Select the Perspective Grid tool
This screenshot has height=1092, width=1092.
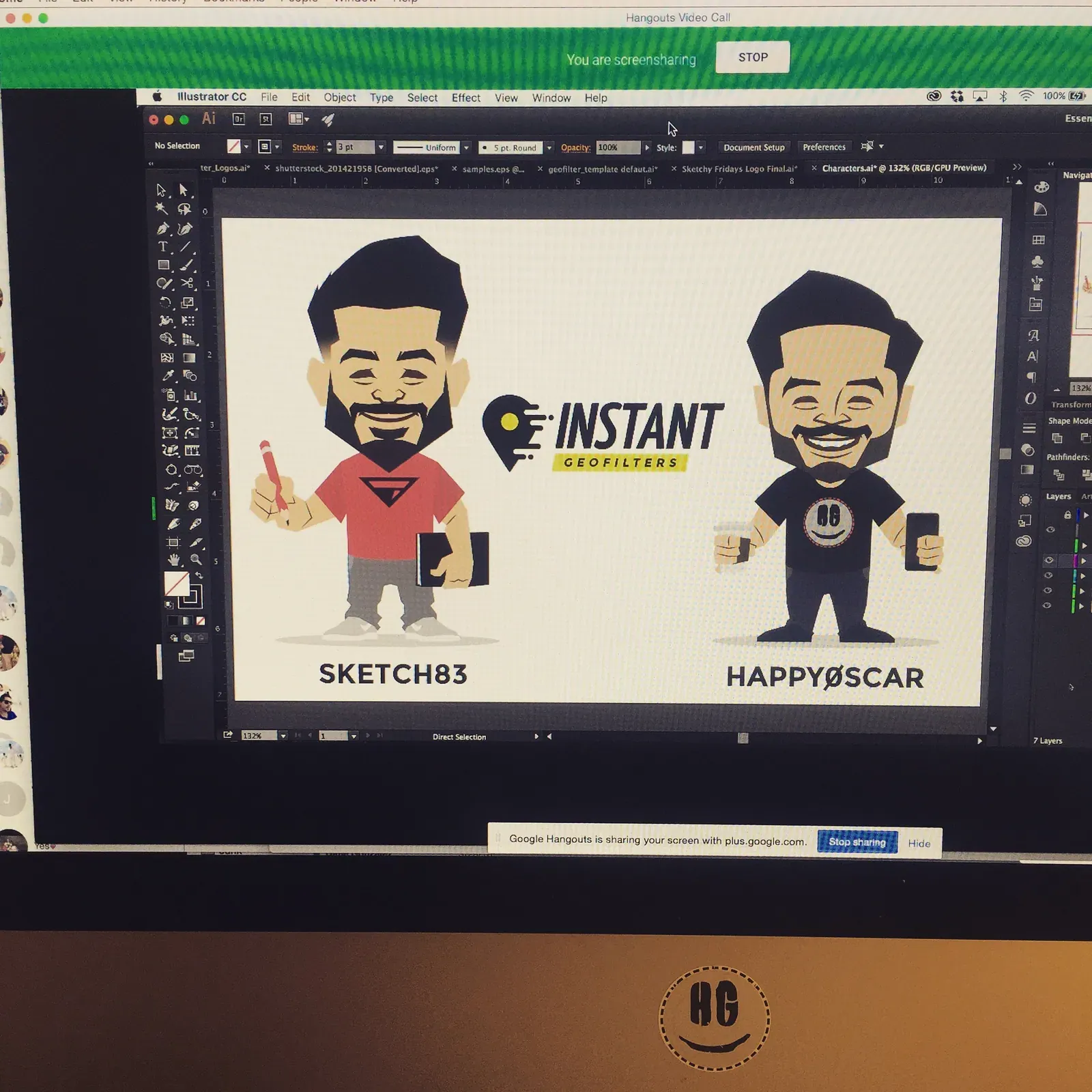click(x=189, y=339)
